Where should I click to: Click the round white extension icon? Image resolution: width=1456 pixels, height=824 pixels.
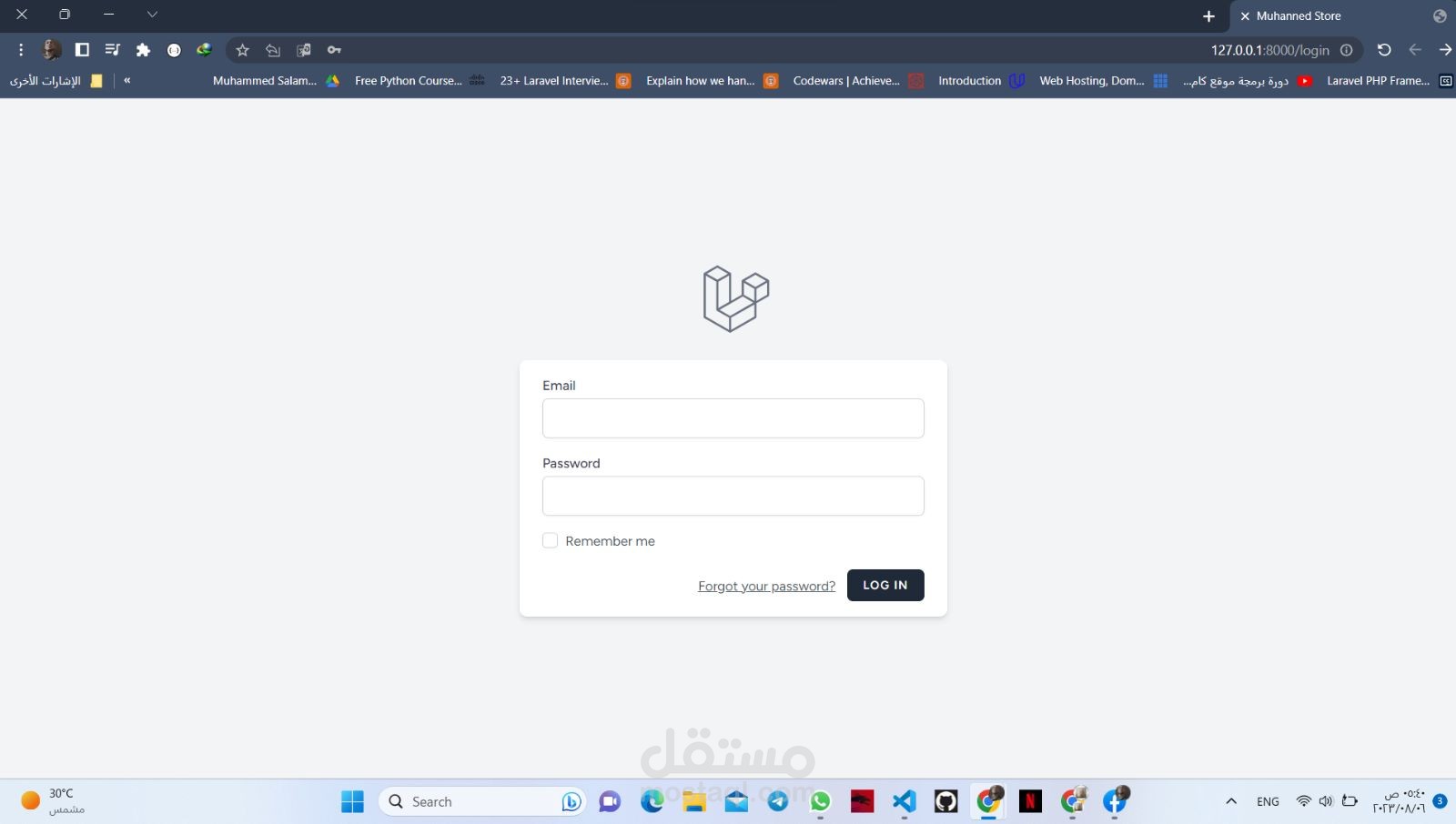click(174, 50)
